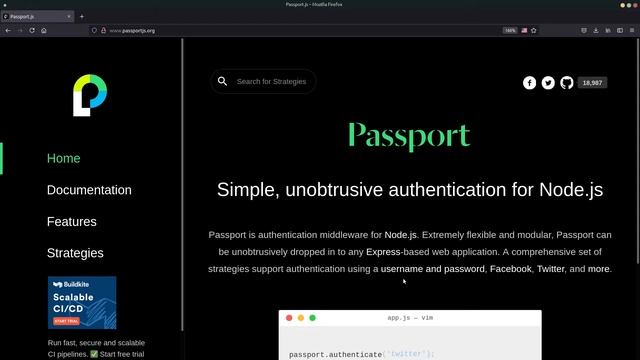640x360 pixels.
Task: Open the Facebook share icon
Action: pos(529,83)
